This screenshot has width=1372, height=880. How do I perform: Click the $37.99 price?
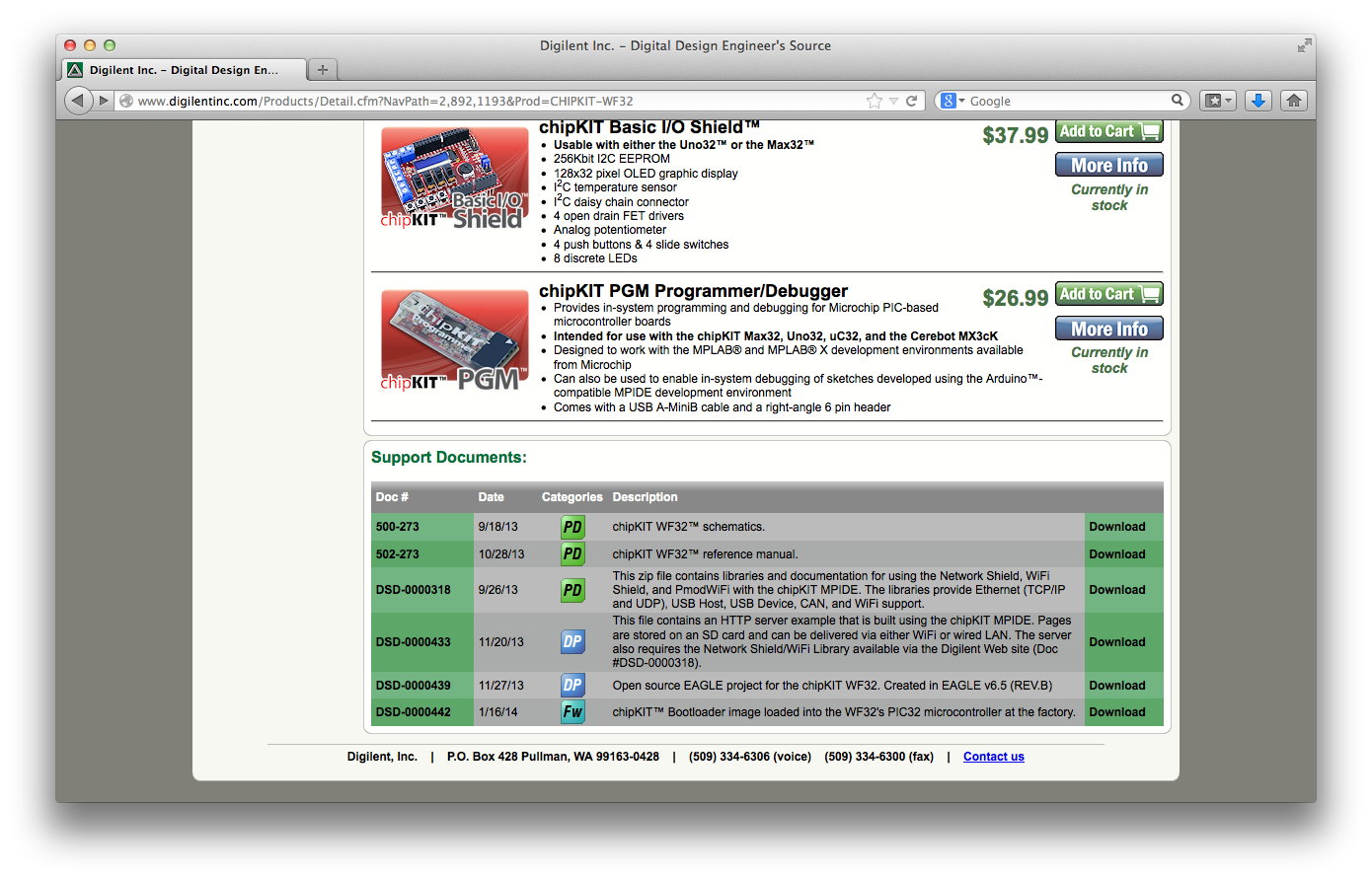1015,135
